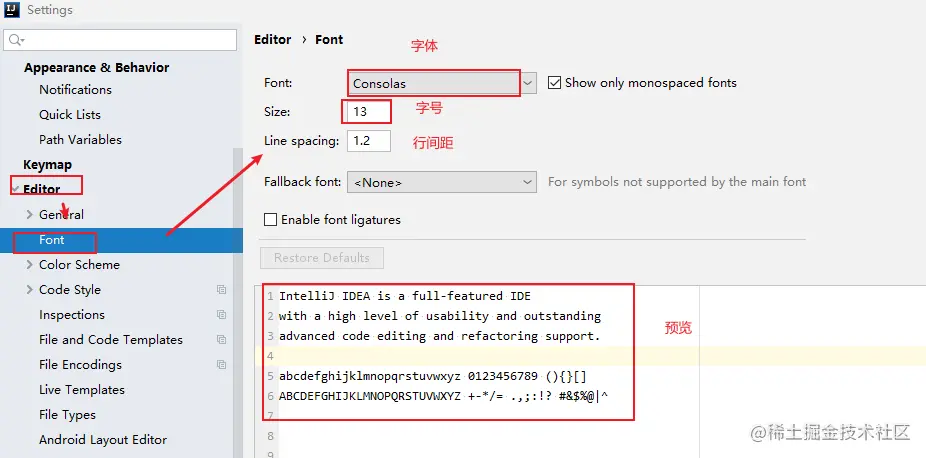
Task: Enable font ligatures checkbox
Action: (x=270, y=220)
